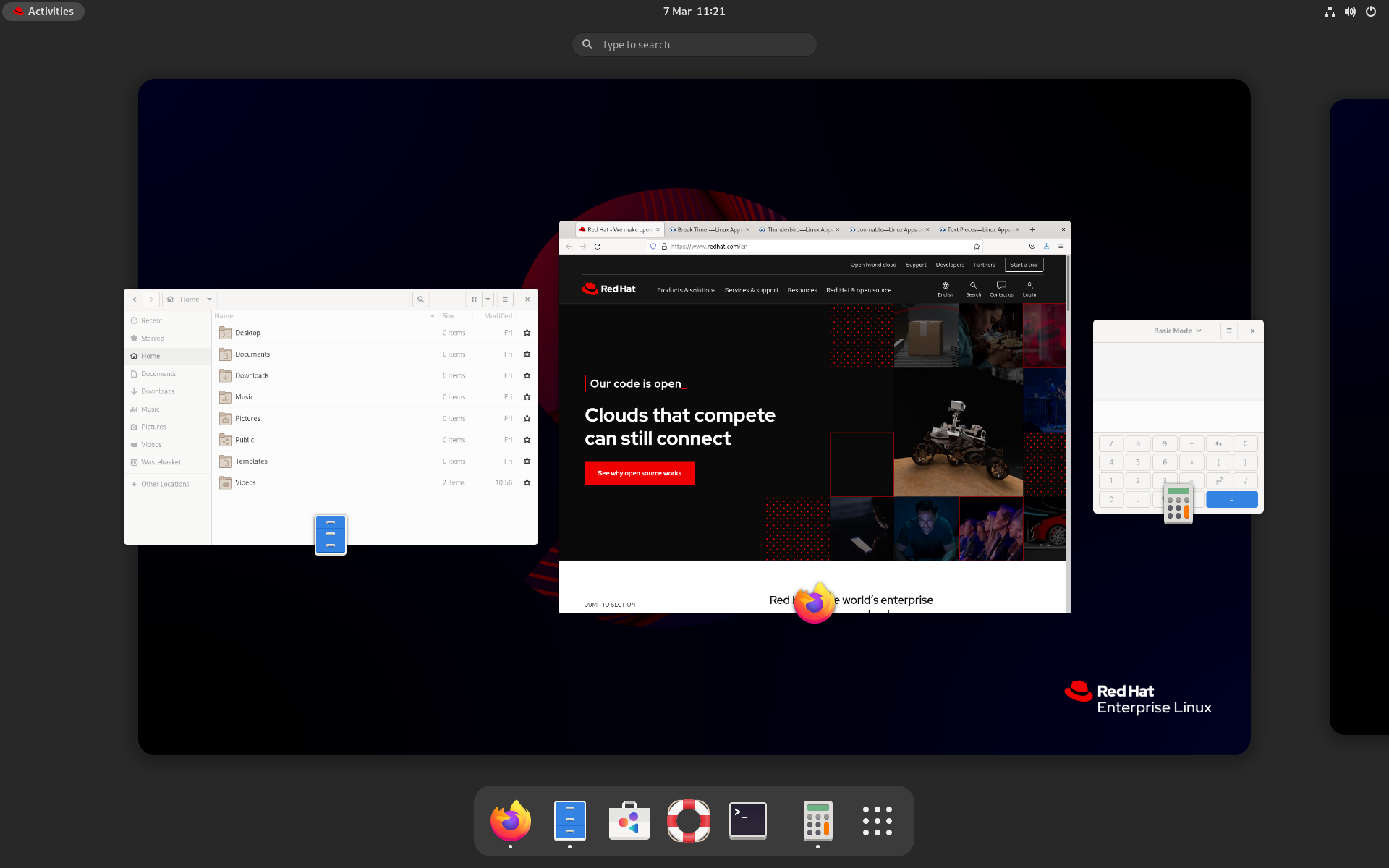Open the Software store dock icon
Screen dimensions: 1389x868
(629, 820)
